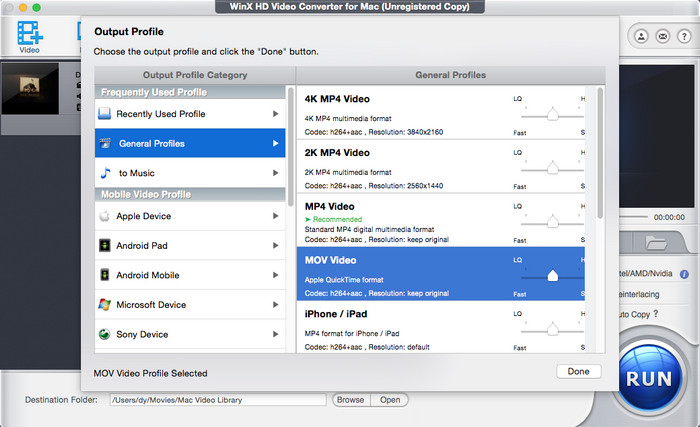Click quality slider for MOV Video
The image size is (700, 427).
(553, 276)
